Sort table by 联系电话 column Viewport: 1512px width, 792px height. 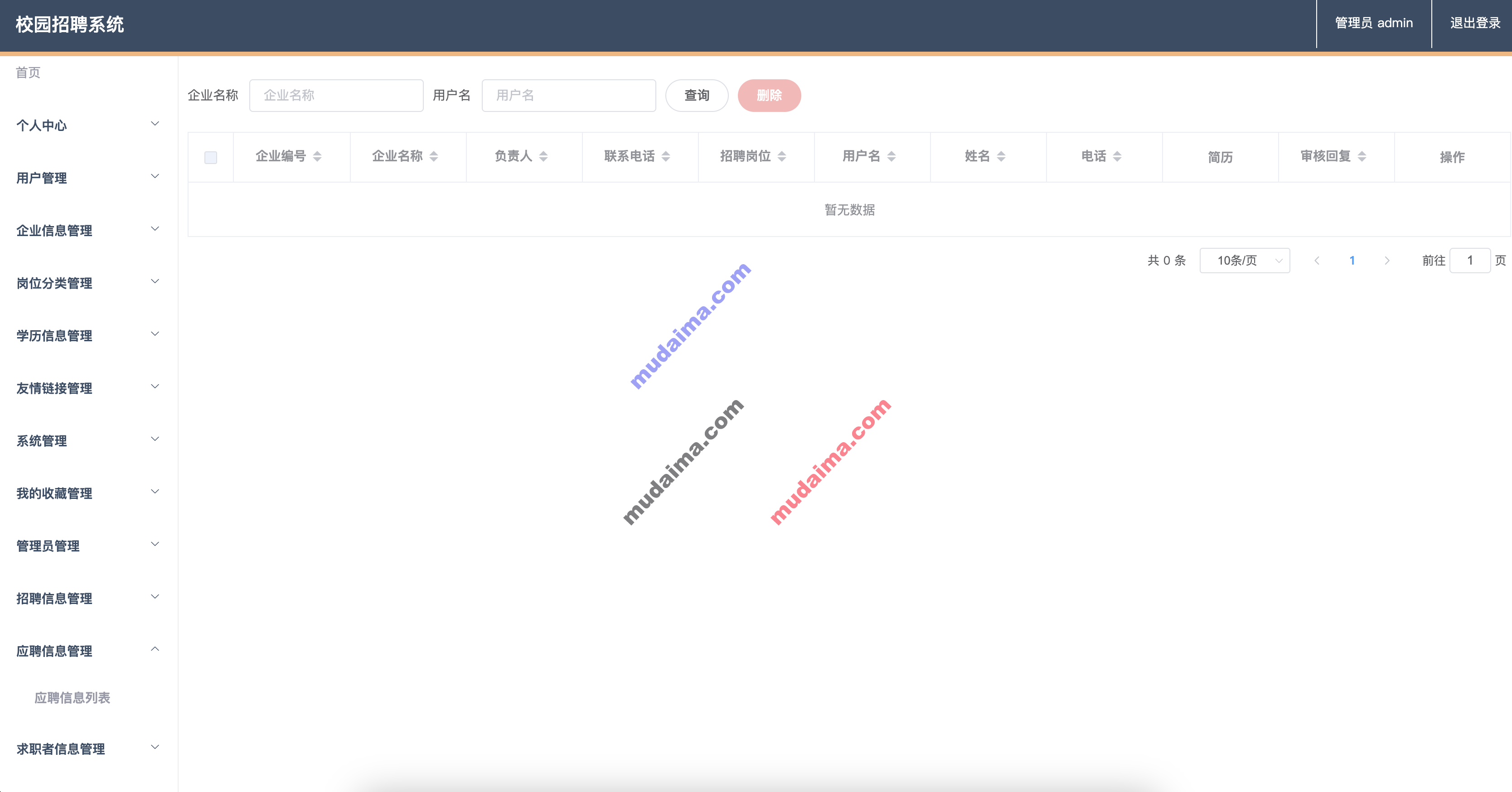666,156
